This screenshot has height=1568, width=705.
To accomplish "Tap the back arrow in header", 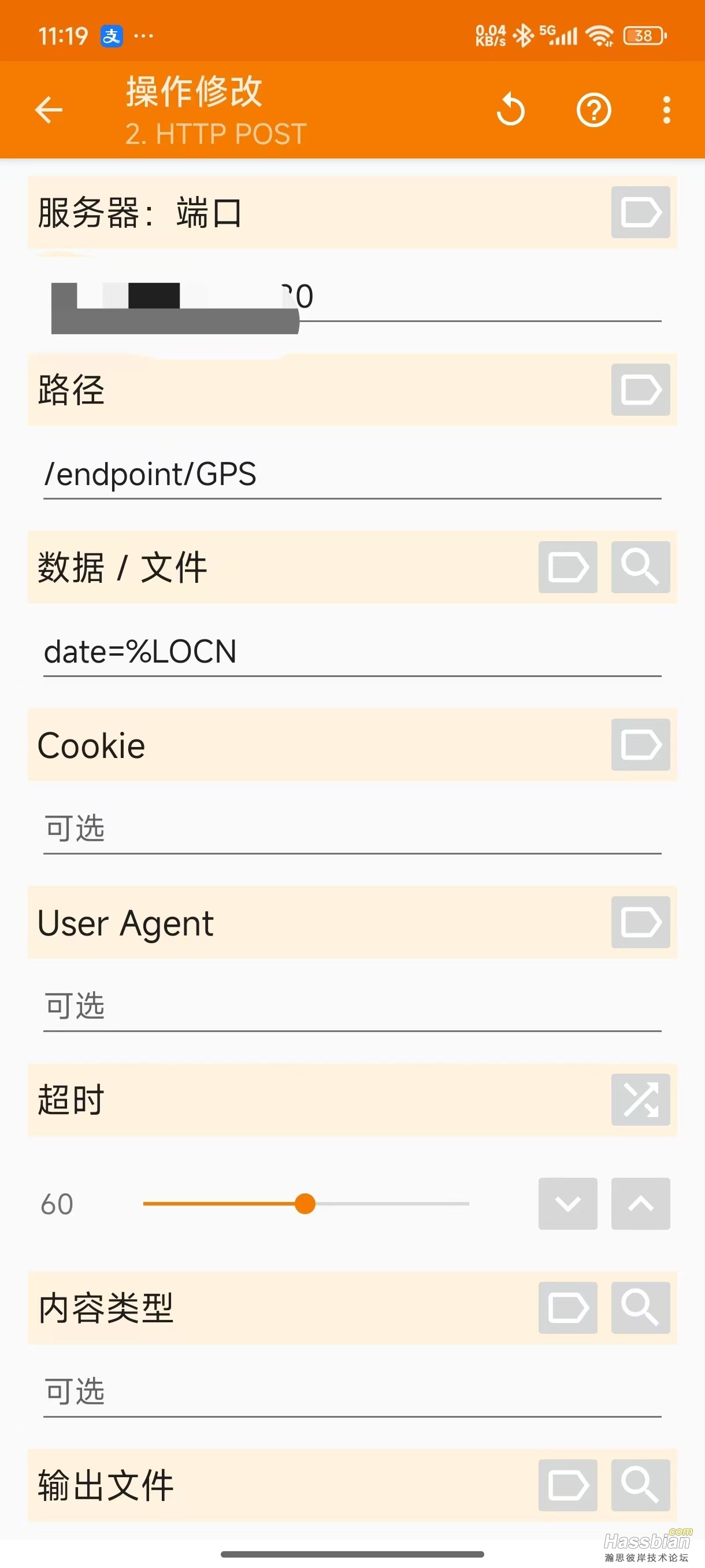I will pos(49,110).
